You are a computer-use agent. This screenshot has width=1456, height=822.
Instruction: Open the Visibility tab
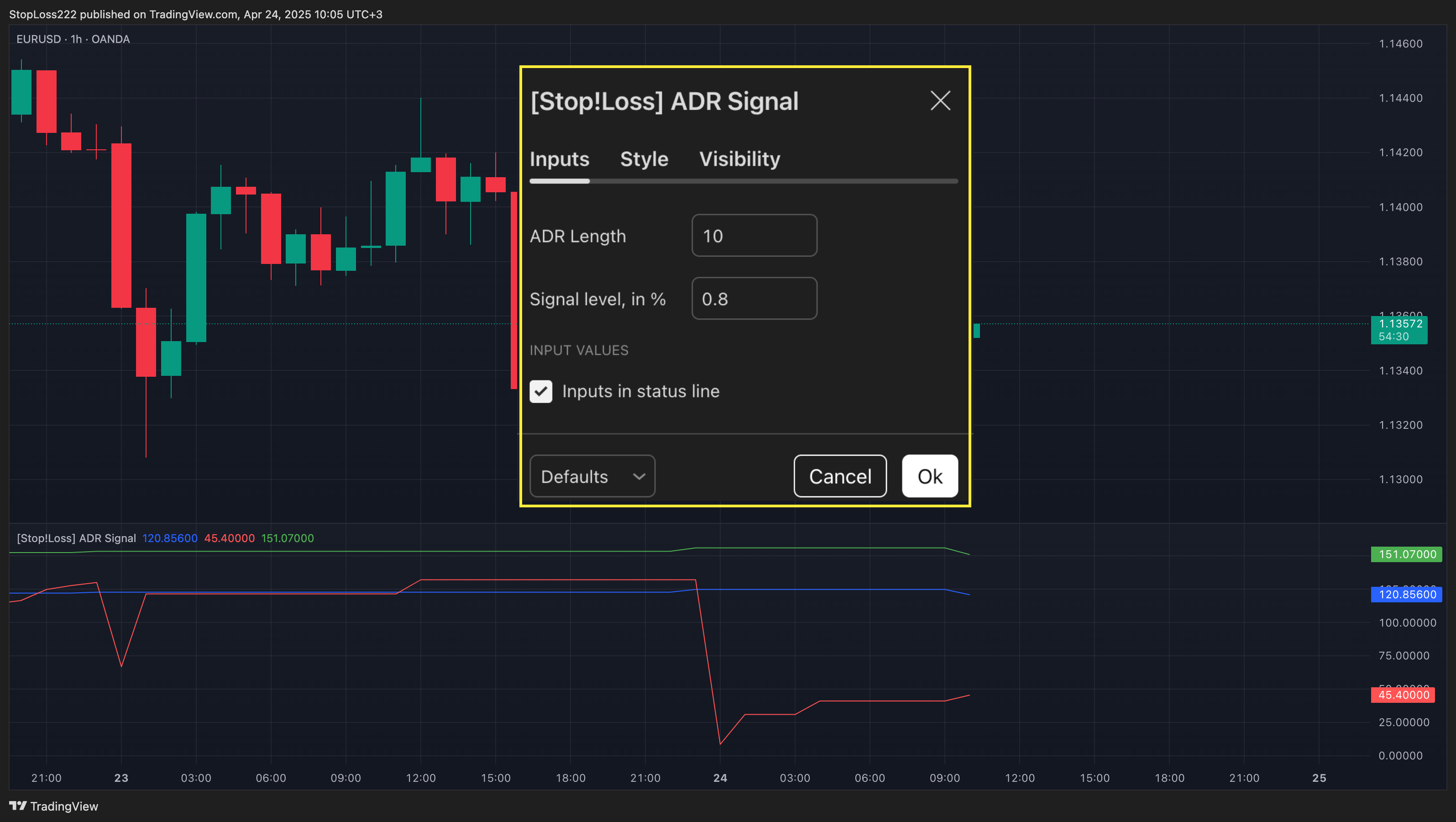pos(740,159)
